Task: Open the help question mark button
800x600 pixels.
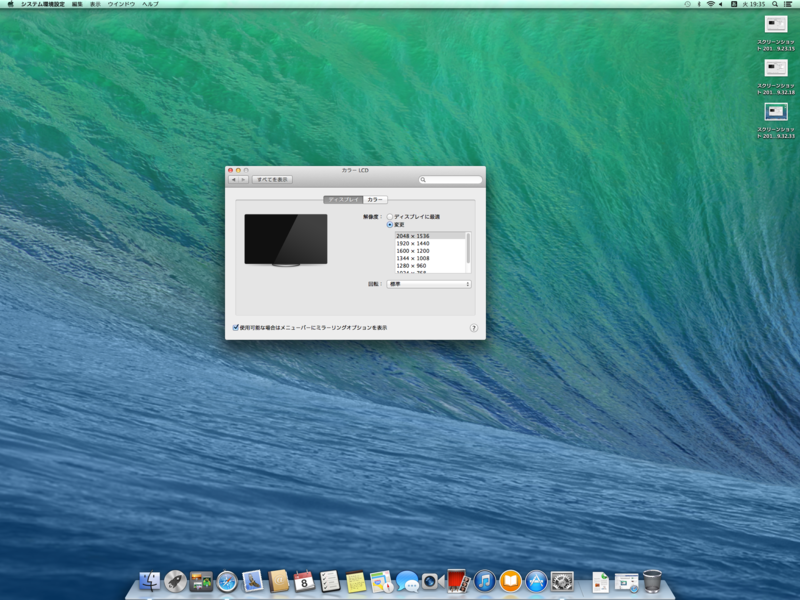Action: click(473, 328)
